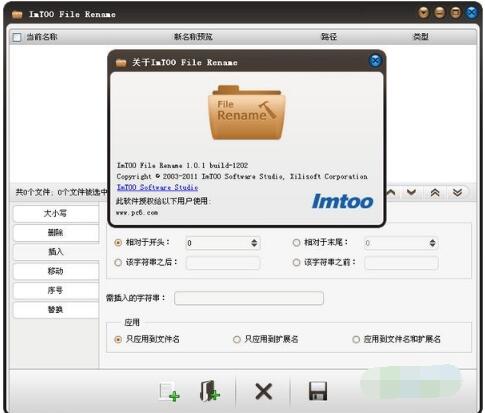Close the 关于ImTOO File Rename dialog

click(x=375, y=61)
